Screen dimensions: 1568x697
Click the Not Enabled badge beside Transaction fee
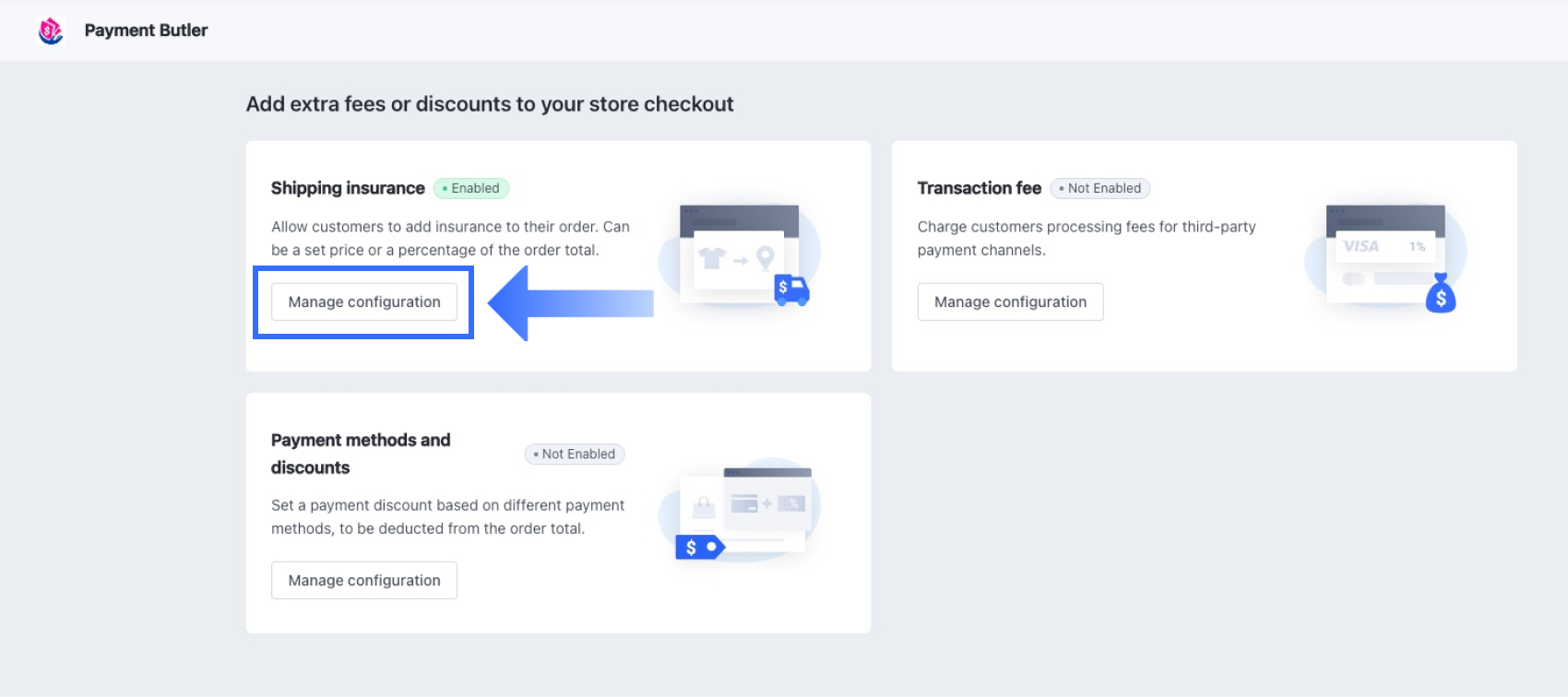point(1100,188)
